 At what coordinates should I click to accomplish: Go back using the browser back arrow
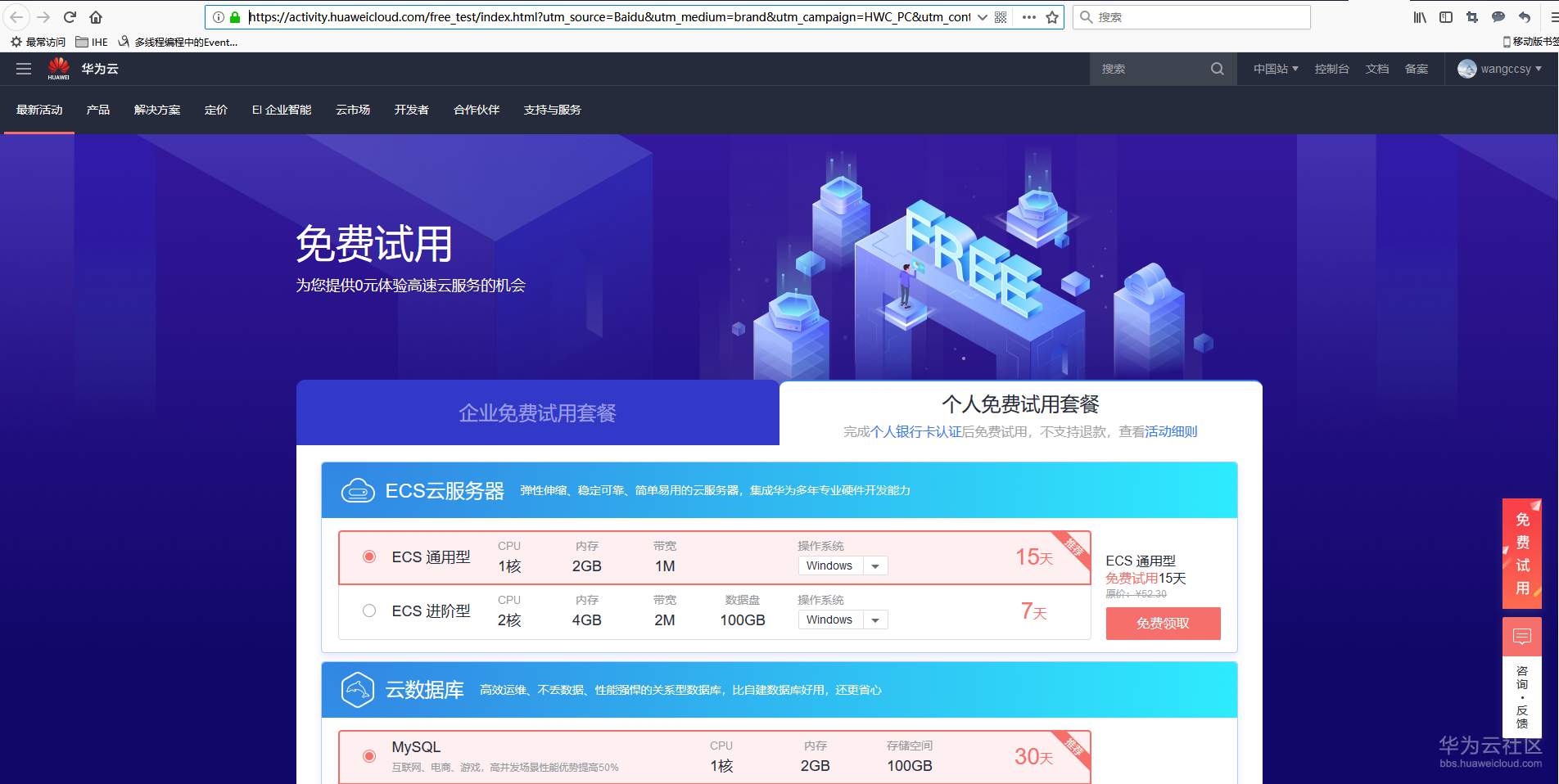click(16, 17)
